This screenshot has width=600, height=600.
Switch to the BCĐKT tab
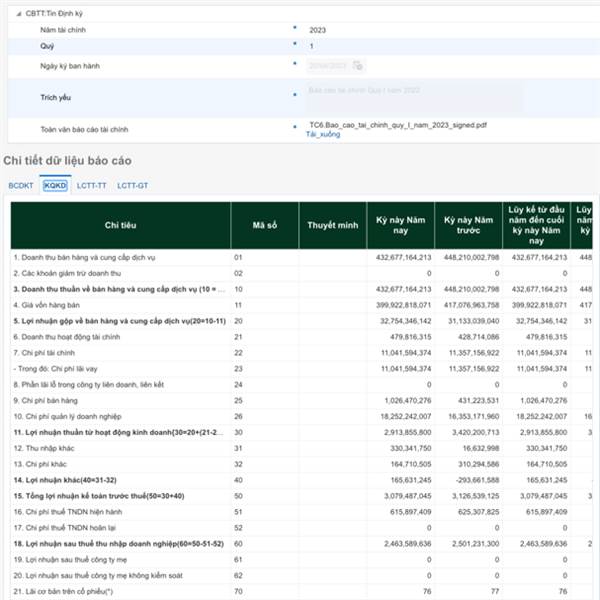[x=21, y=186]
